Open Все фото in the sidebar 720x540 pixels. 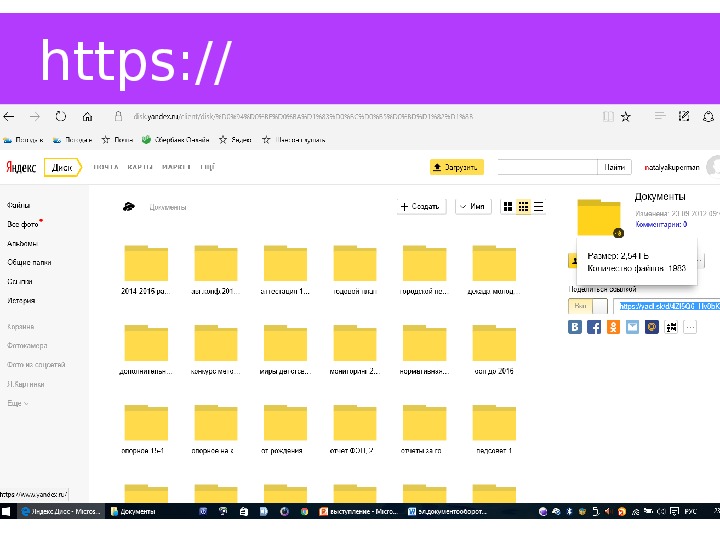tap(23, 224)
